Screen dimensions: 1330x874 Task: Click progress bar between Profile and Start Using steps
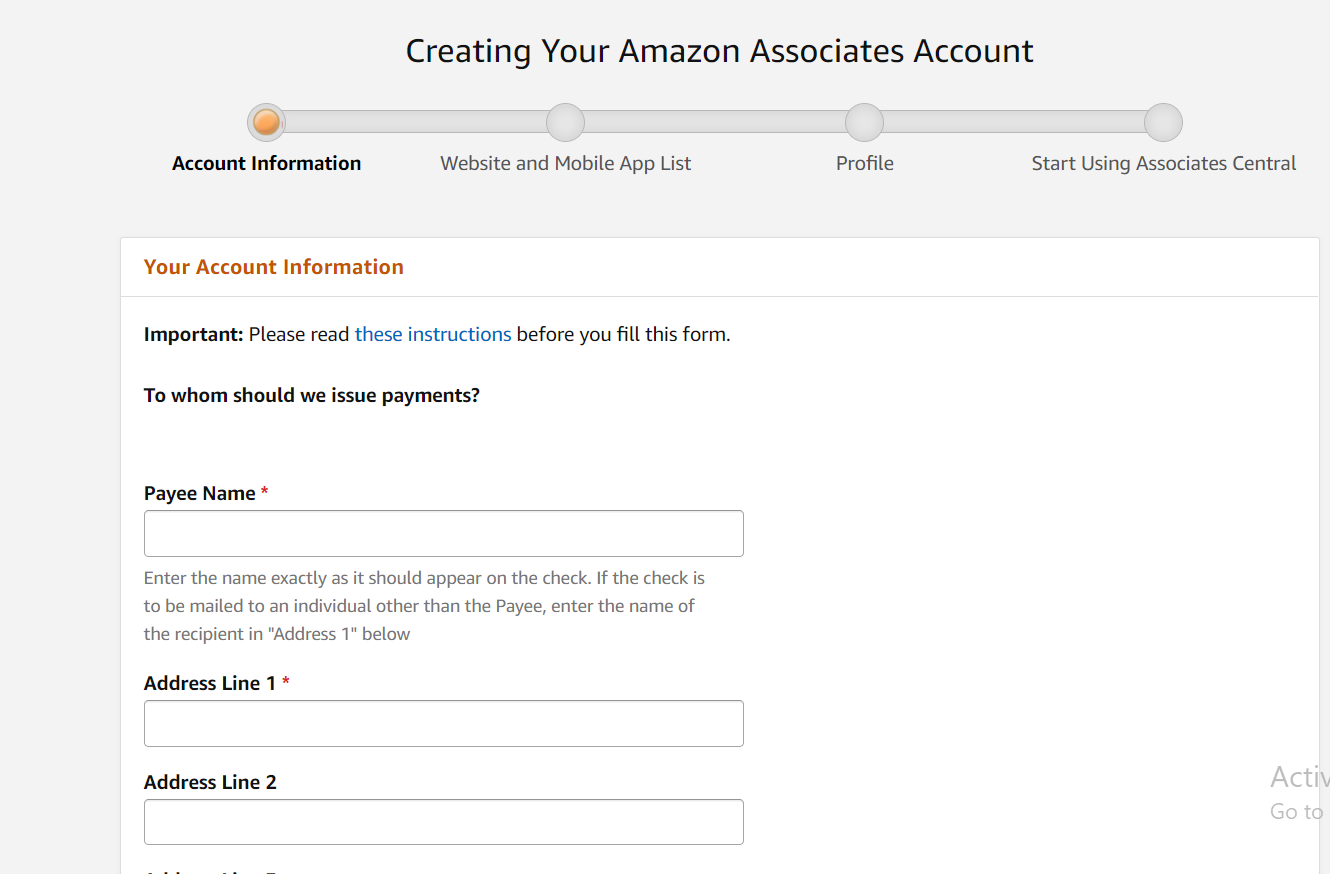[x=1013, y=122]
